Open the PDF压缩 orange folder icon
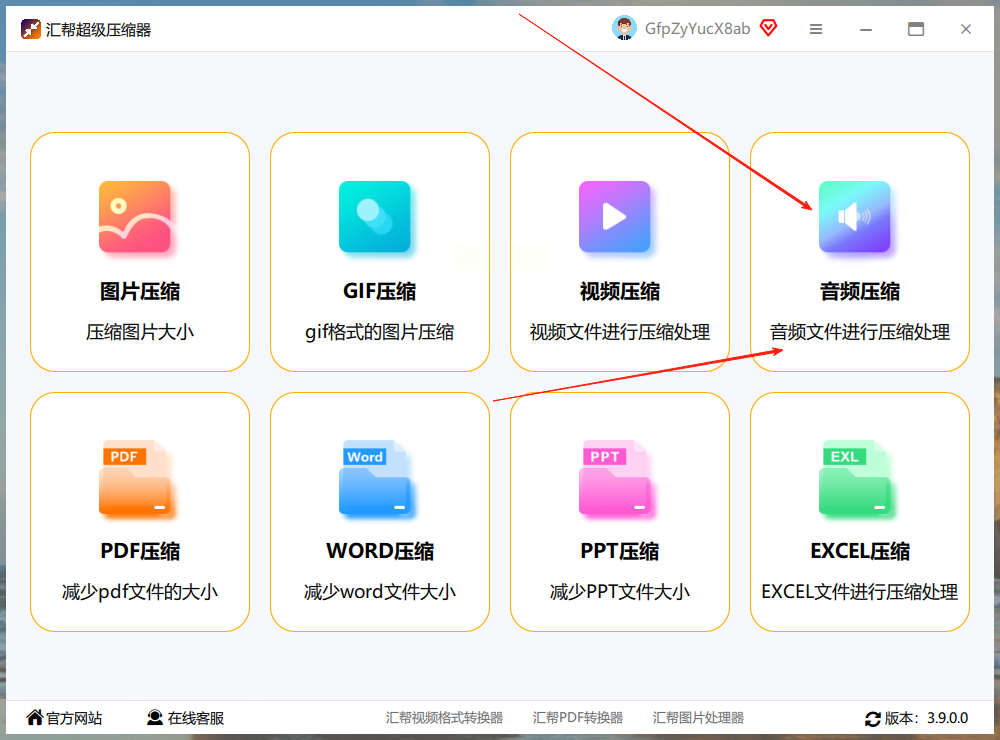 point(135,477)
